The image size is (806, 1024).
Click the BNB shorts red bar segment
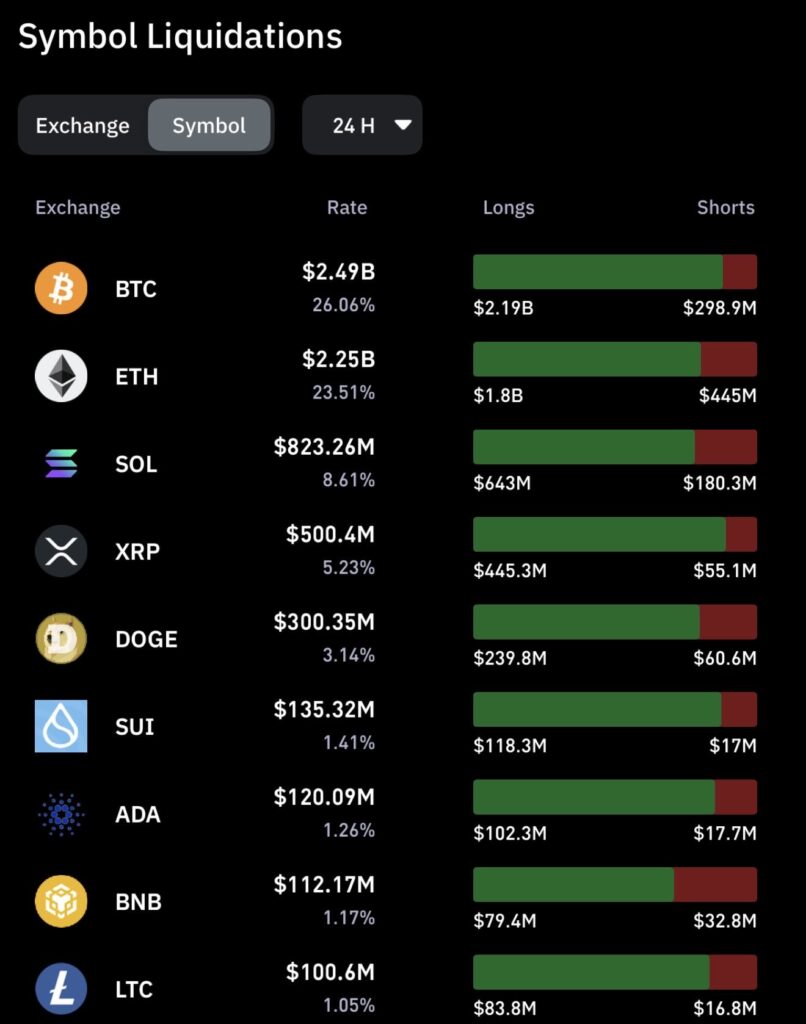pos(715,884)
